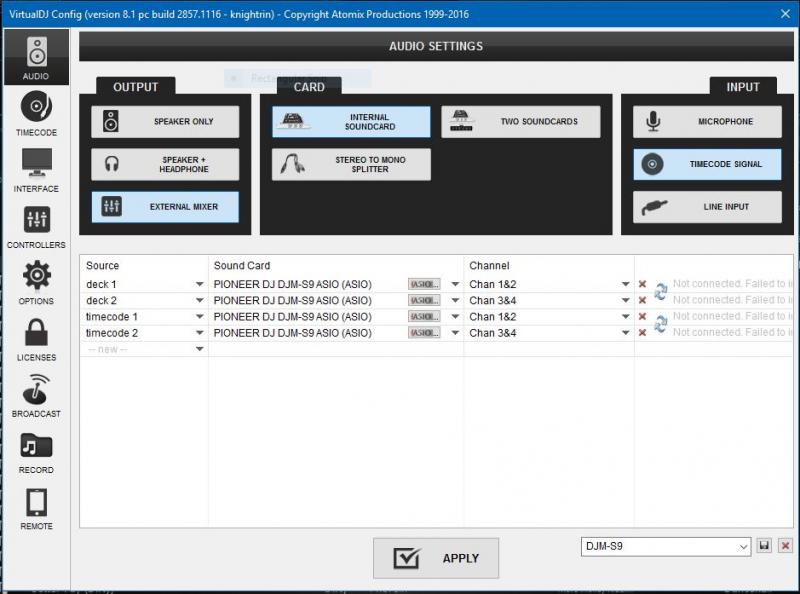Open the '-- new --' source dropdown
800x594 pixels.
(x=199, y=349)
